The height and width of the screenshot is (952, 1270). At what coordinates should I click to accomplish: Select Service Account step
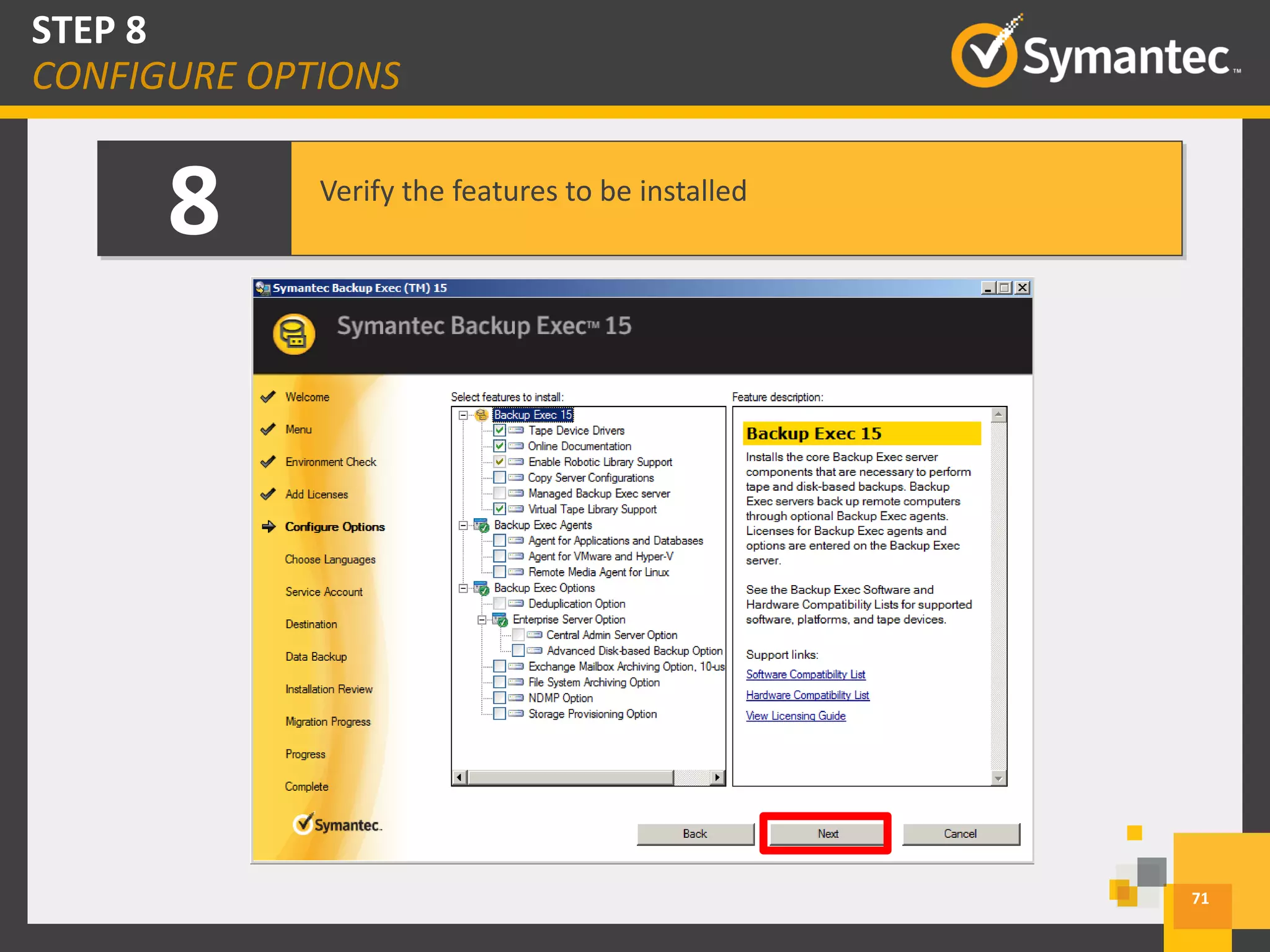point(324,592)
